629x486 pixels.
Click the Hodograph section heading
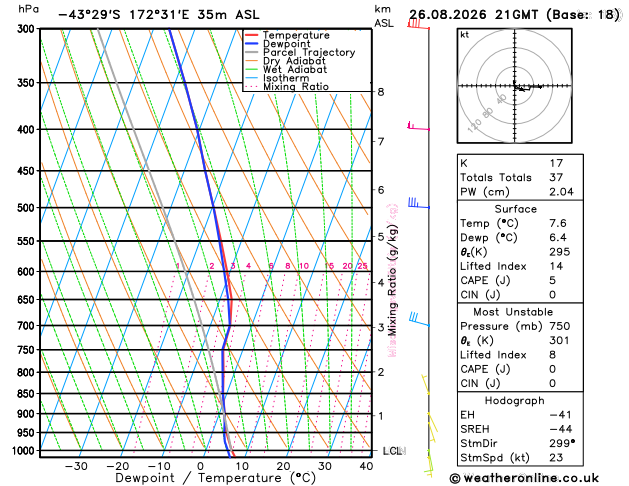515,401
